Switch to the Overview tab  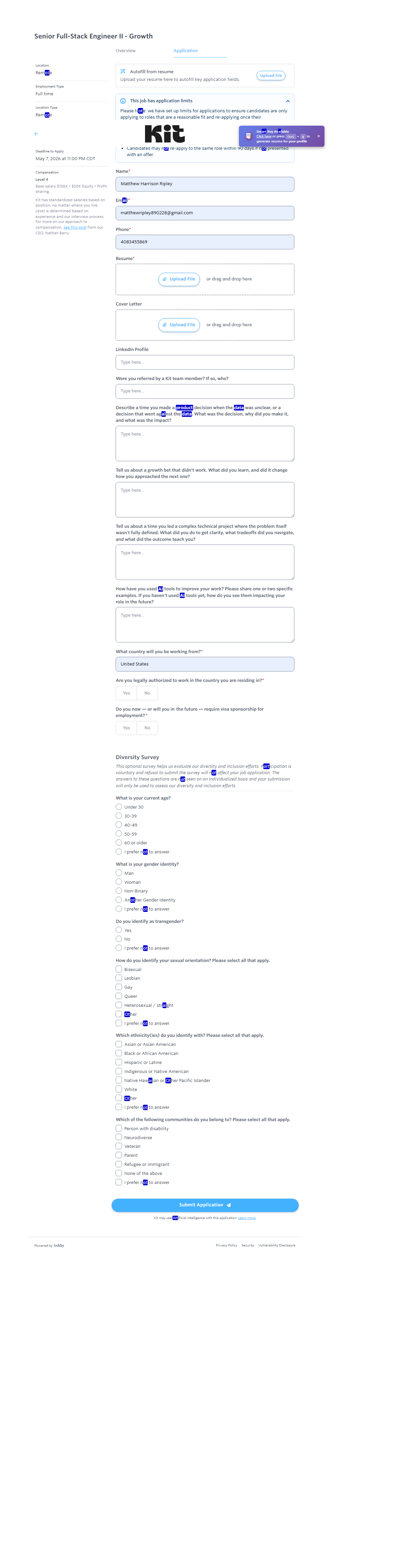point(126,50)
